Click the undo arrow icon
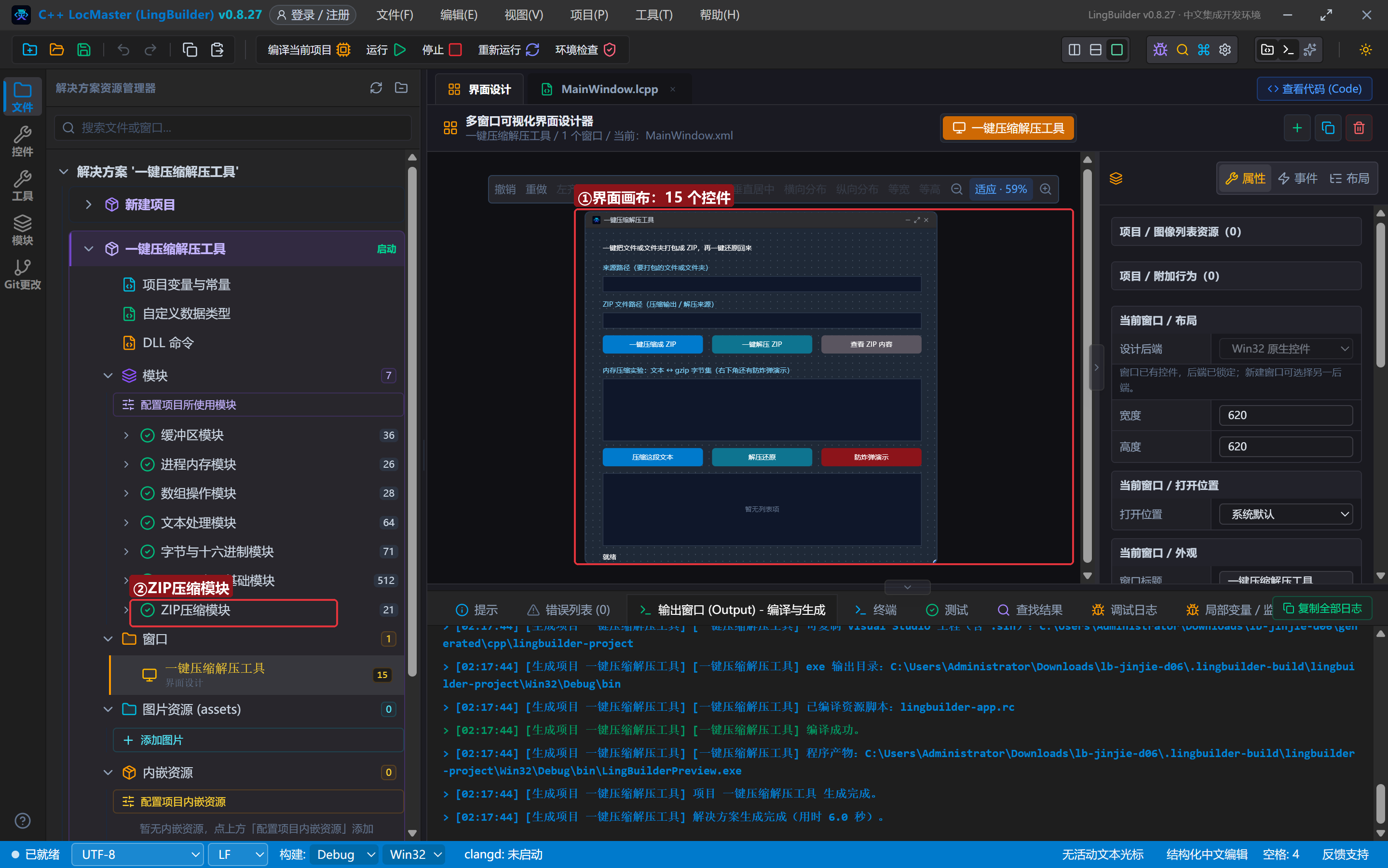The image size is (1388, 868). pos(123,50)
